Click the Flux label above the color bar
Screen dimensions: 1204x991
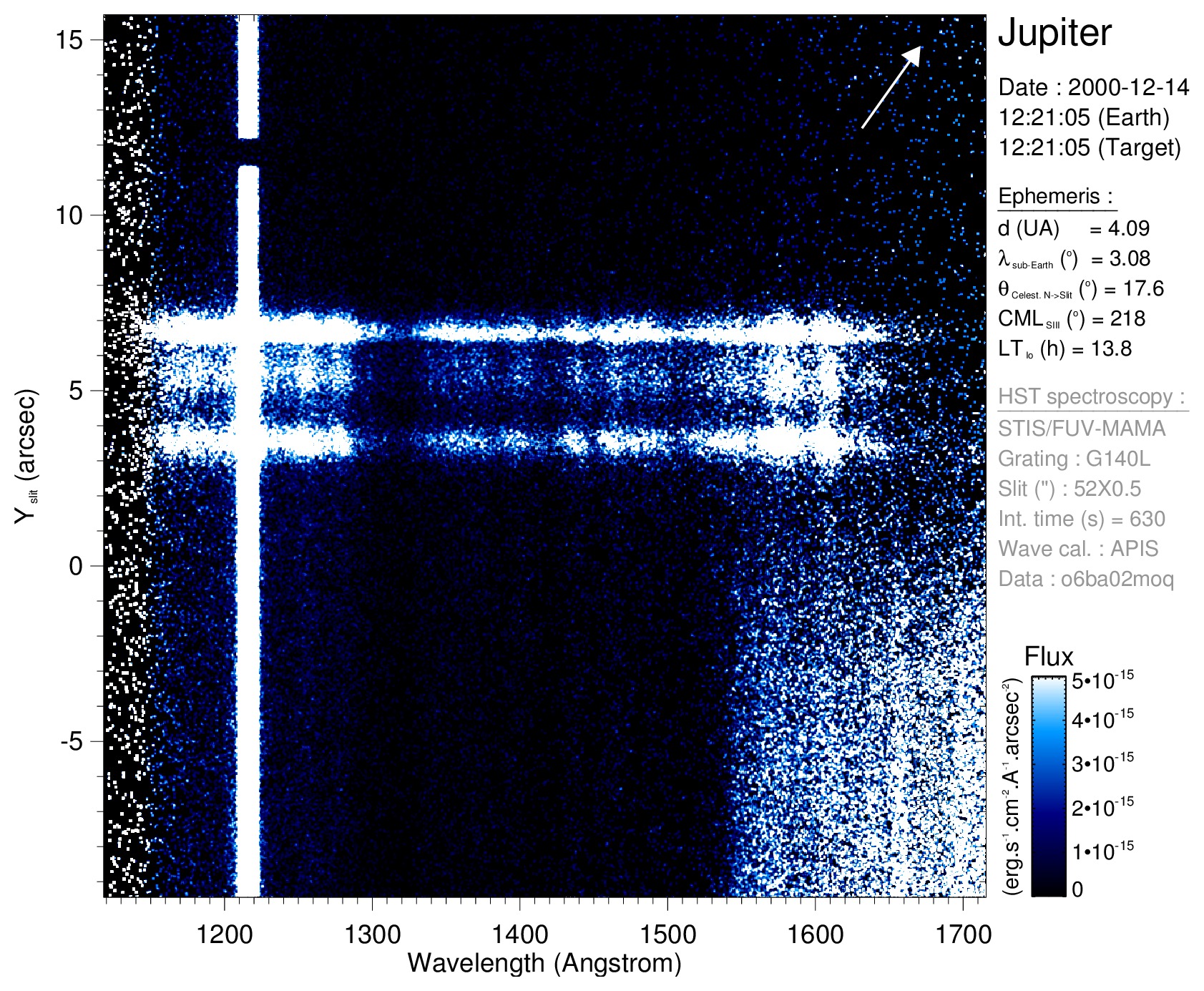(1048, 657)
